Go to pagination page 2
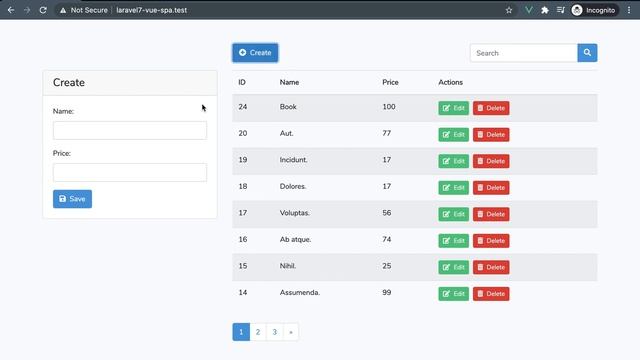 (258, 332)
